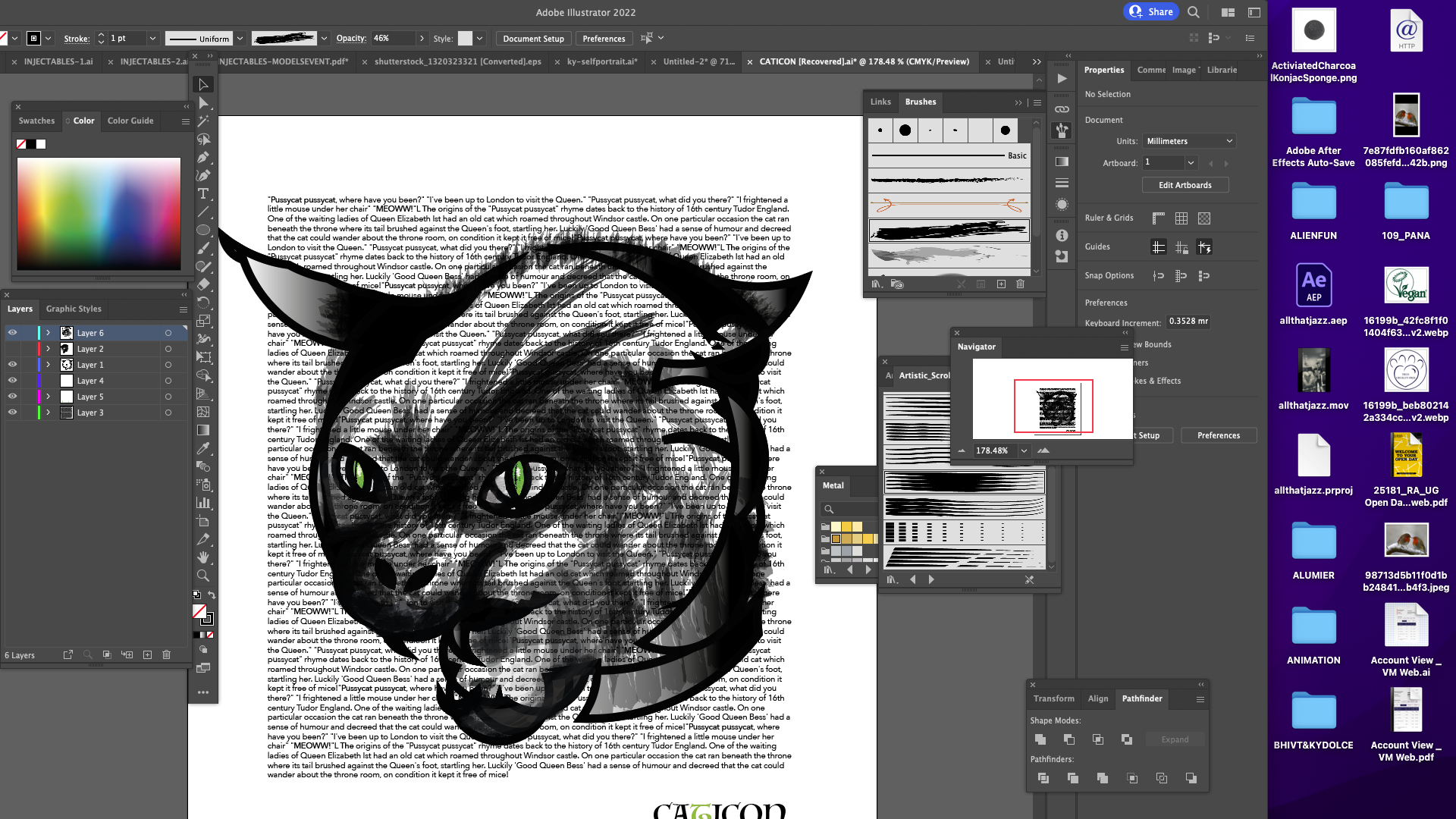Select the Hand tool
This screenshot has width=1456, height=819.
click(x=202, y=557)
